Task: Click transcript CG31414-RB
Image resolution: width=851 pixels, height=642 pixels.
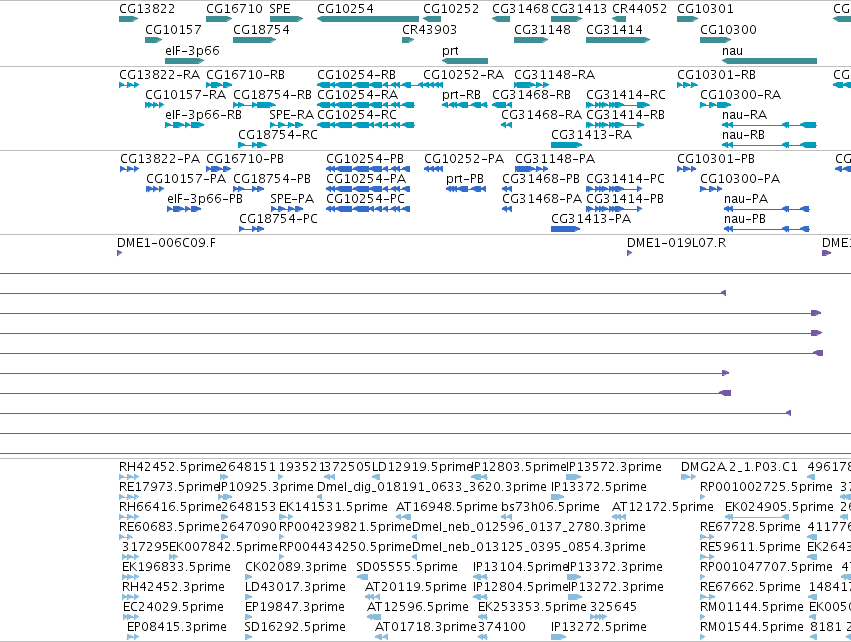Action: (x=625, y=115)
